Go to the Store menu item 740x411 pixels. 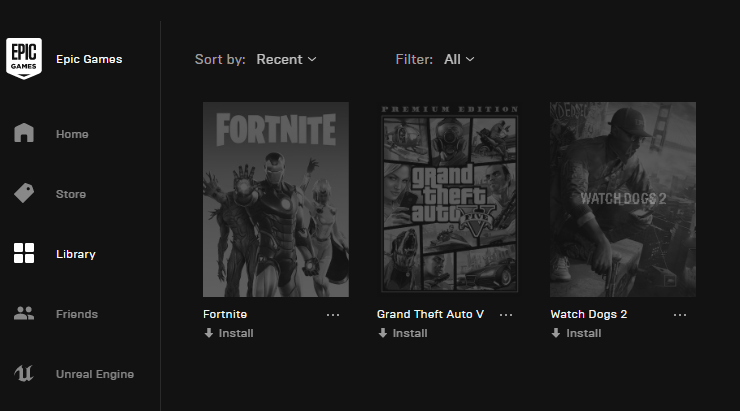point(71,194)
